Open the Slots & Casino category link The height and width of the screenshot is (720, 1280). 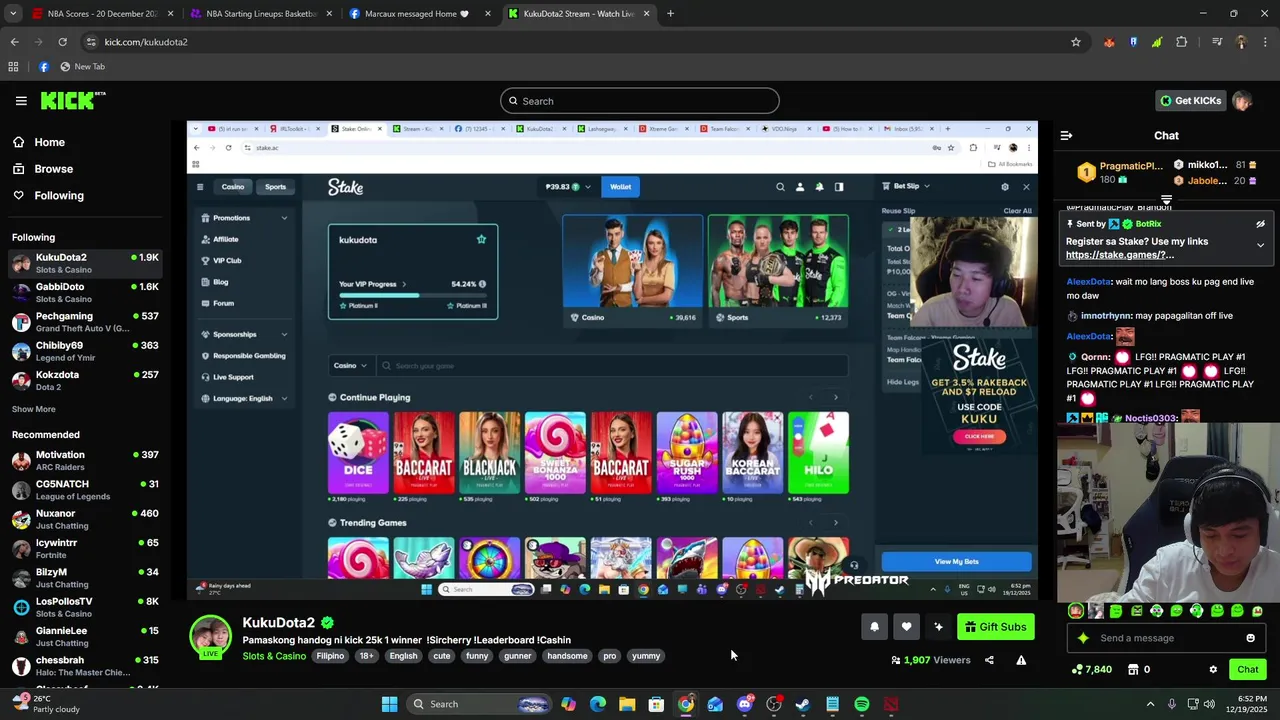[x=274, y=656]
